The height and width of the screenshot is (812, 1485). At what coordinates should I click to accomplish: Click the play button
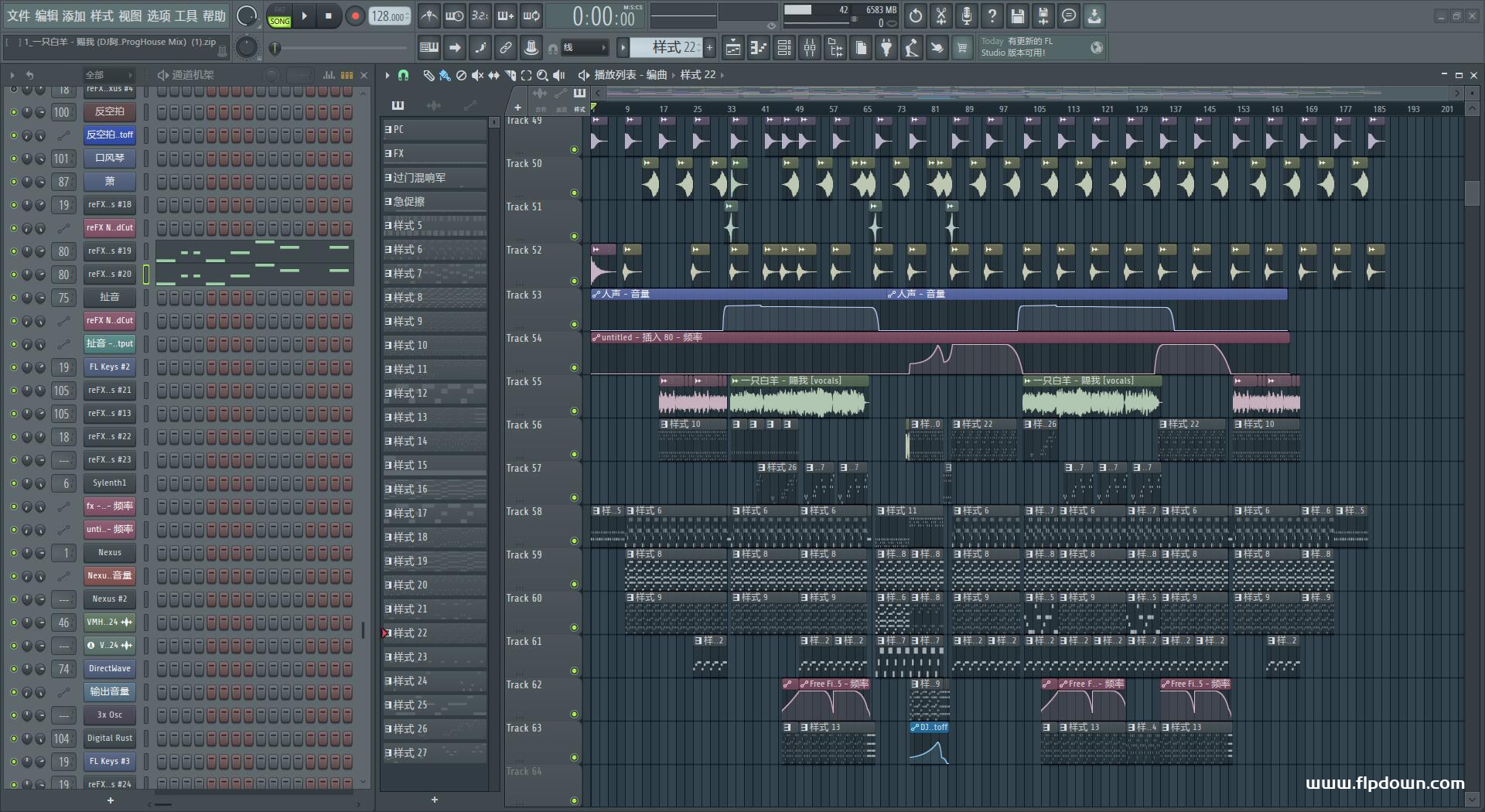tap(305, 15)
